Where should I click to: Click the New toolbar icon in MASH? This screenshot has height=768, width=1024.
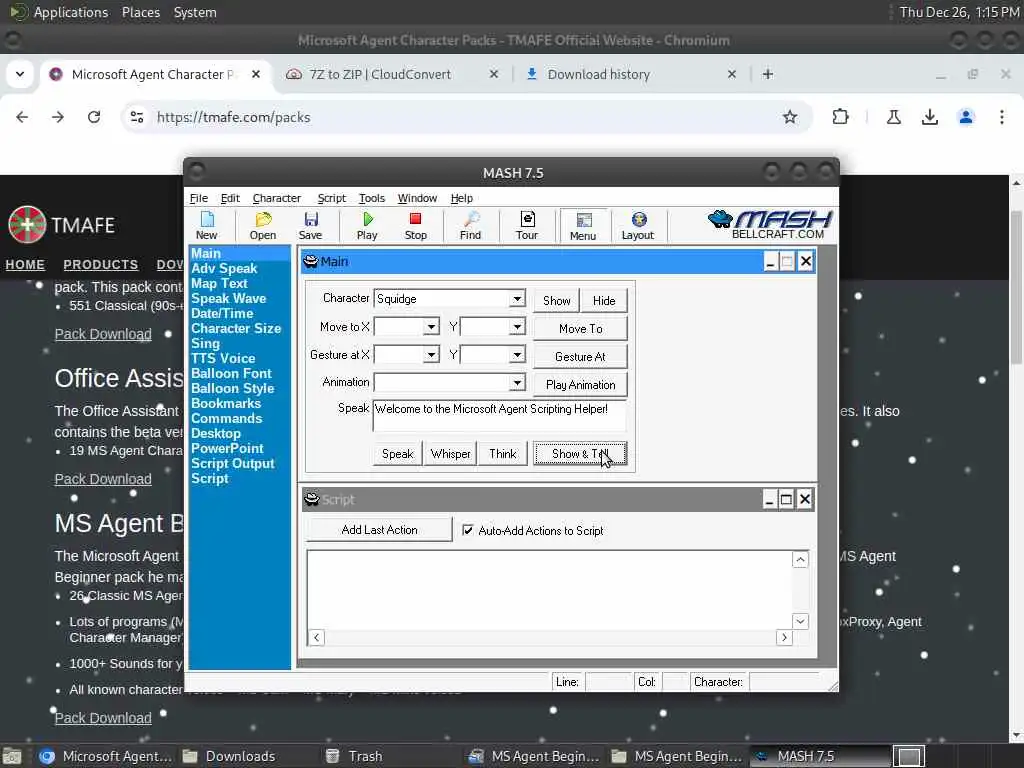(x=206, y=225)
